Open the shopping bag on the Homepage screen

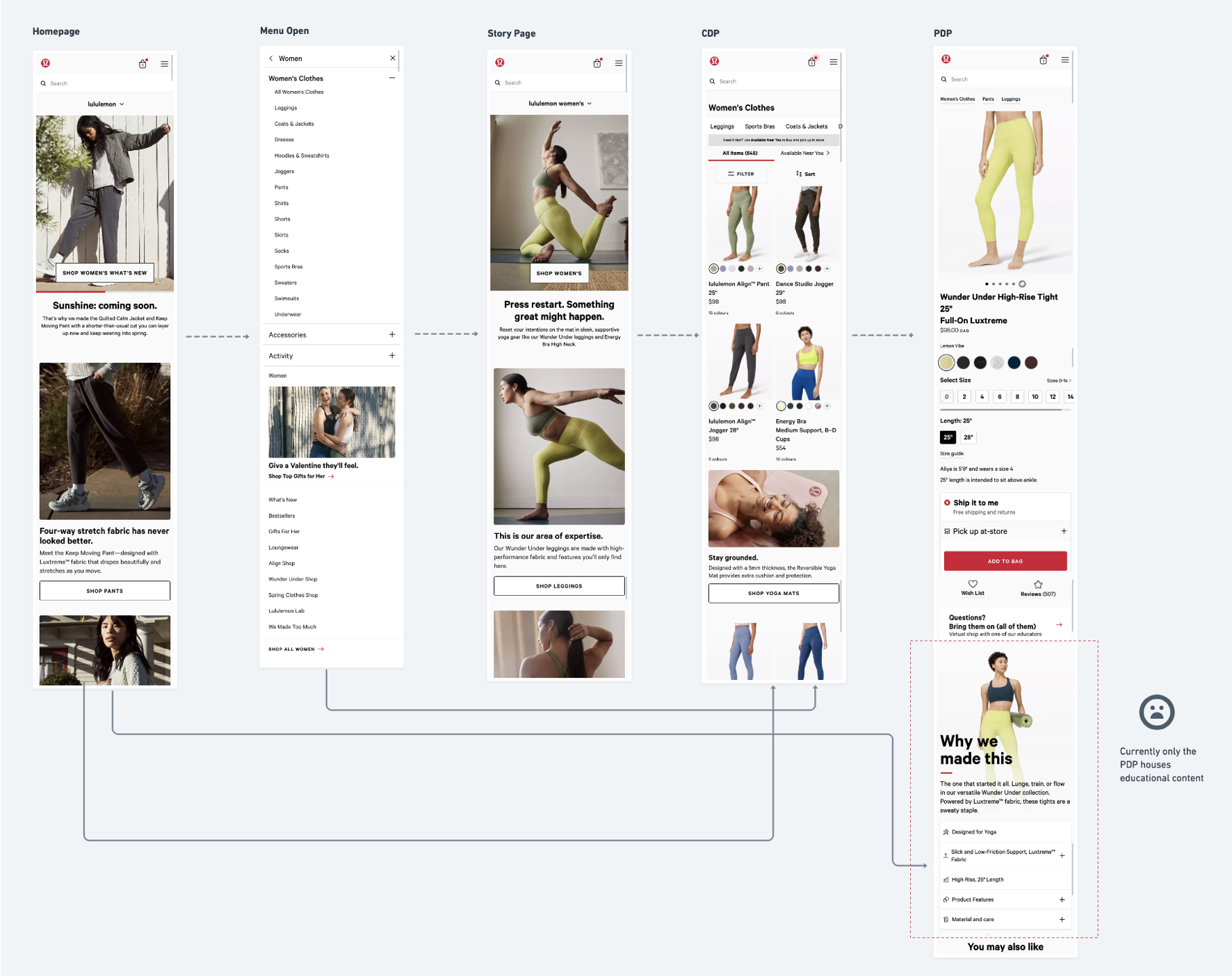(x=143, y=63)
